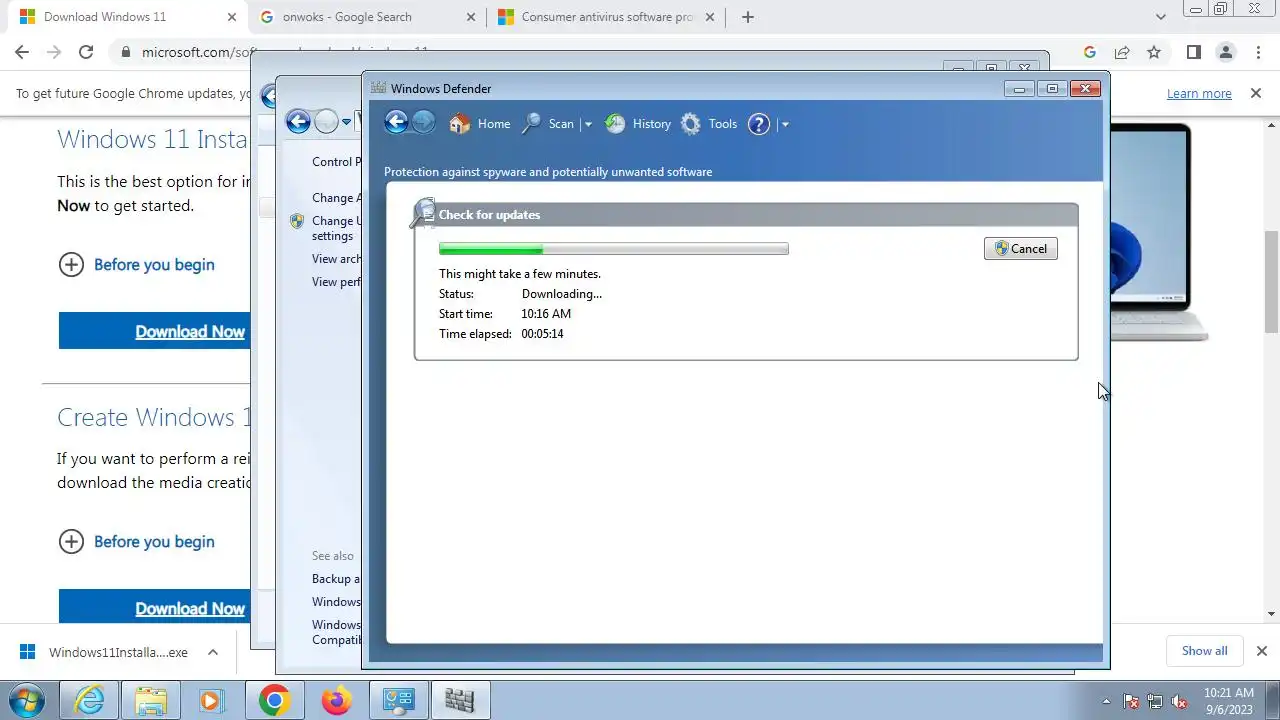Click first Download Now button
1280x720 pixels.
coord(154,331)
